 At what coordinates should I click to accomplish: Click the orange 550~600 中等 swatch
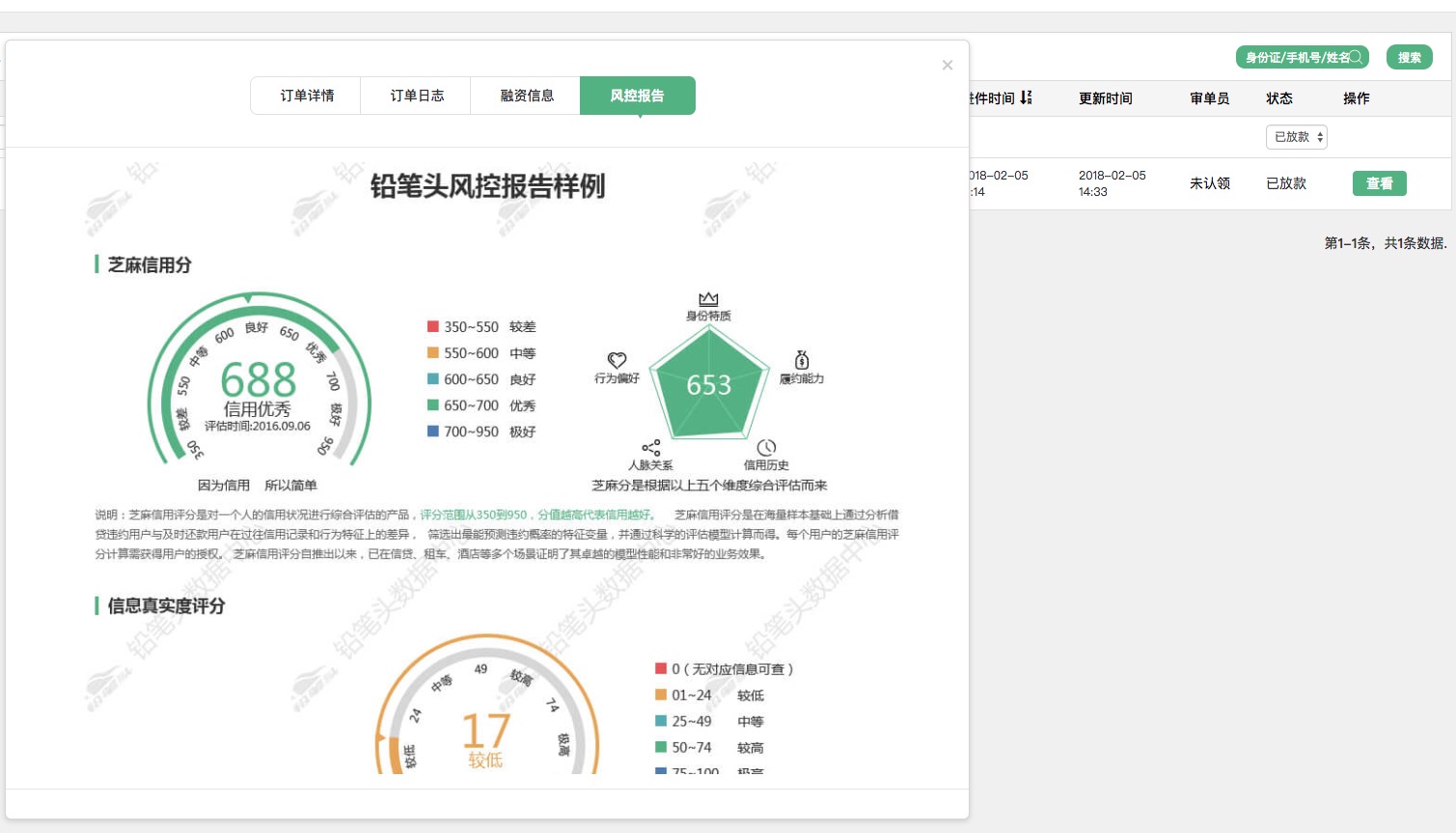(x=433, y=352)
